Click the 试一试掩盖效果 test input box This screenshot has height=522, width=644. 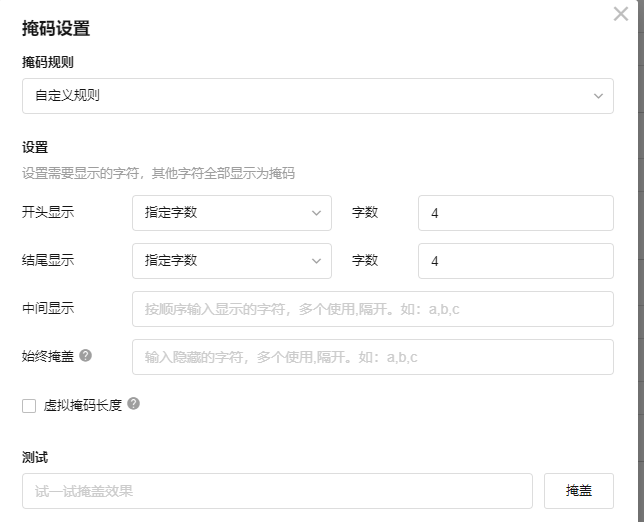click(x=277, y=491)
